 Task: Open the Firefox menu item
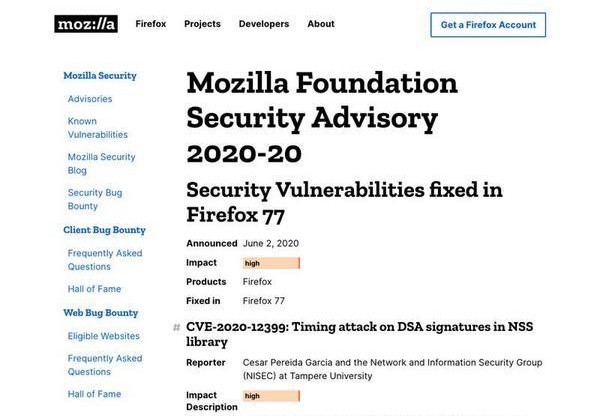(x=151, y=24)
